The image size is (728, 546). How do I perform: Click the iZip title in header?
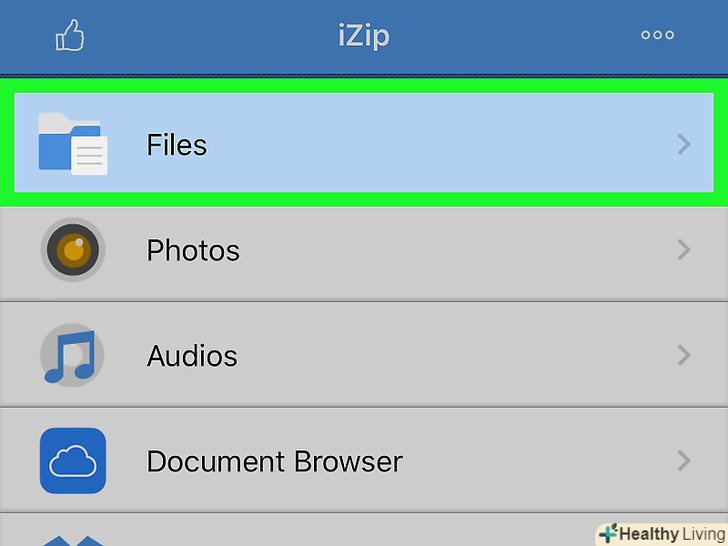tap(363, 37)
